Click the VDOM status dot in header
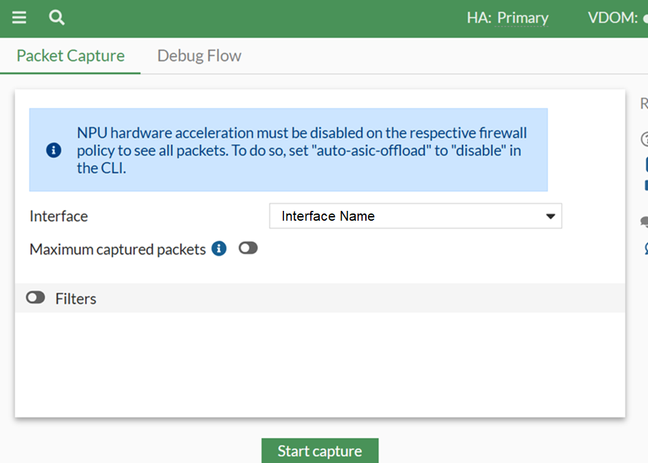Screen dimensions: 648x463 (x=645, y=19)
